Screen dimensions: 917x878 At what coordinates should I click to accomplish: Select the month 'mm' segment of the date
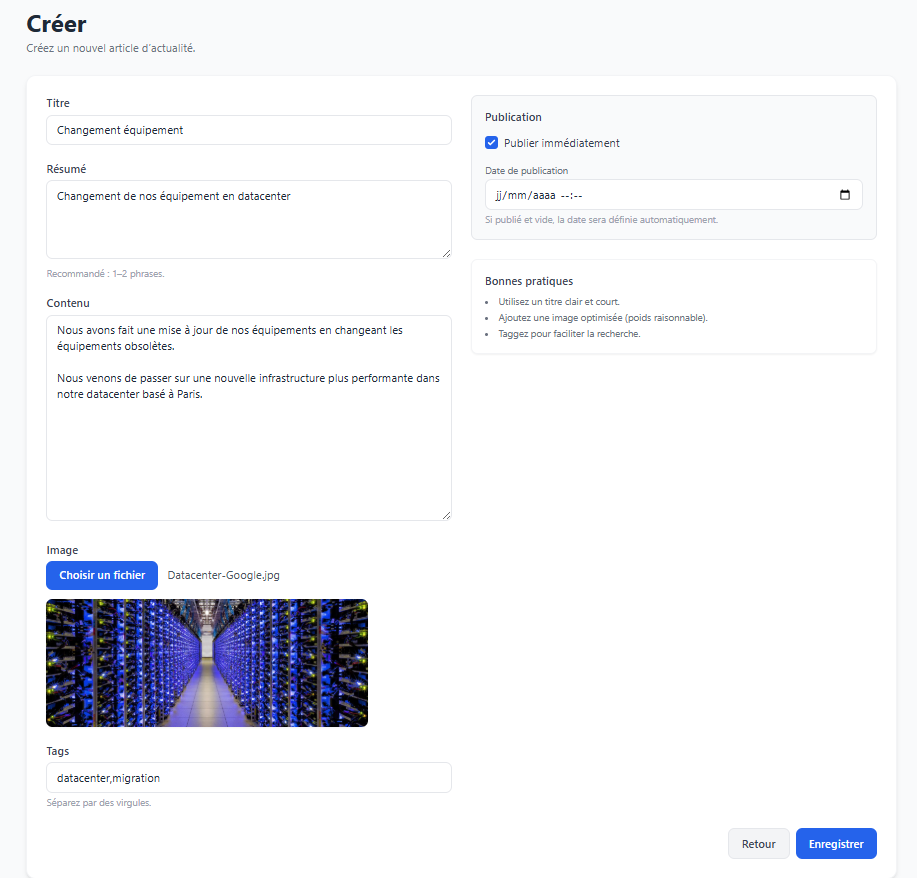click(517, 195)
